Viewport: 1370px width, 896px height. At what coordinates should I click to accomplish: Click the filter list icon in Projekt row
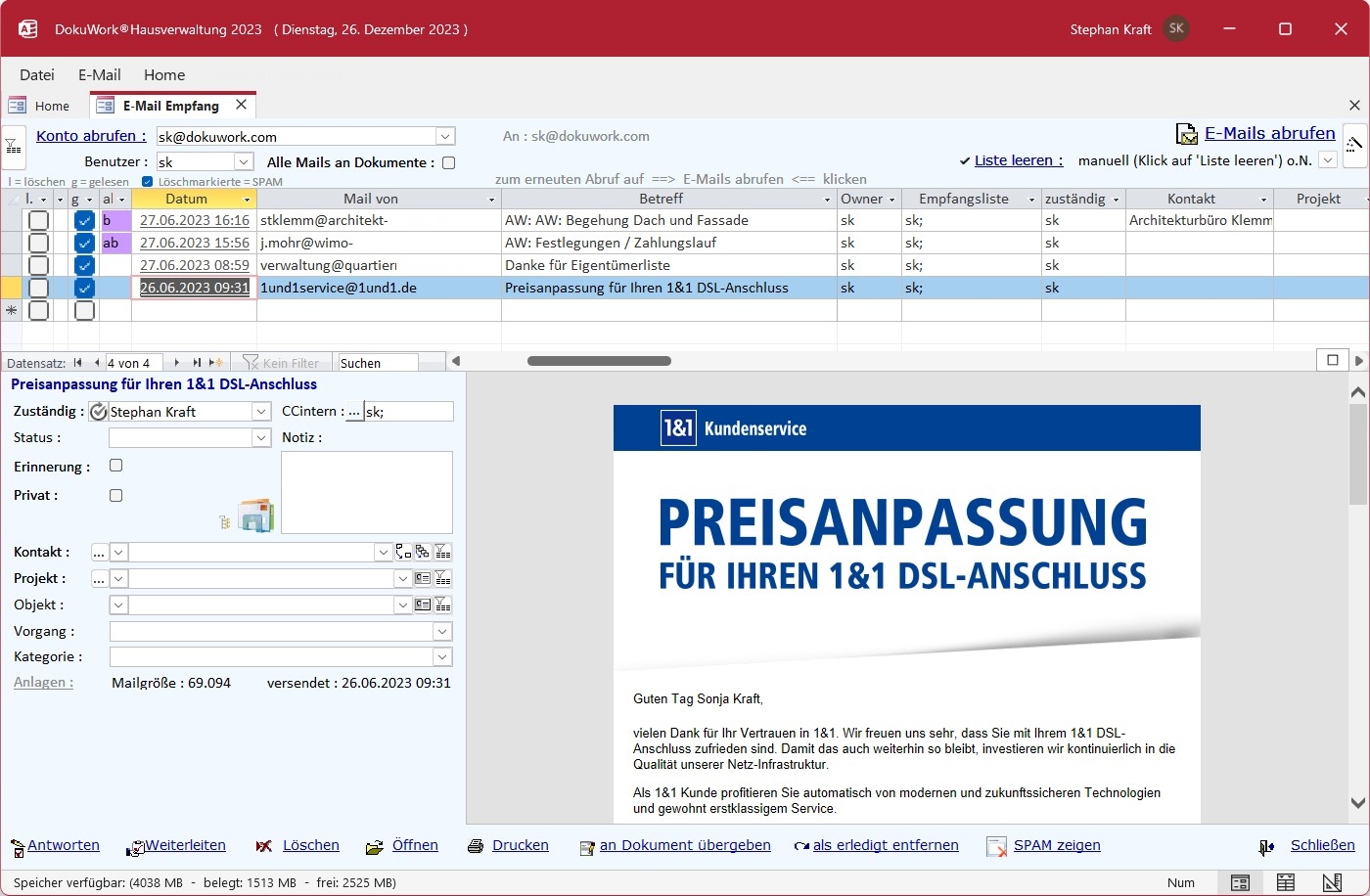coord(442,578)
